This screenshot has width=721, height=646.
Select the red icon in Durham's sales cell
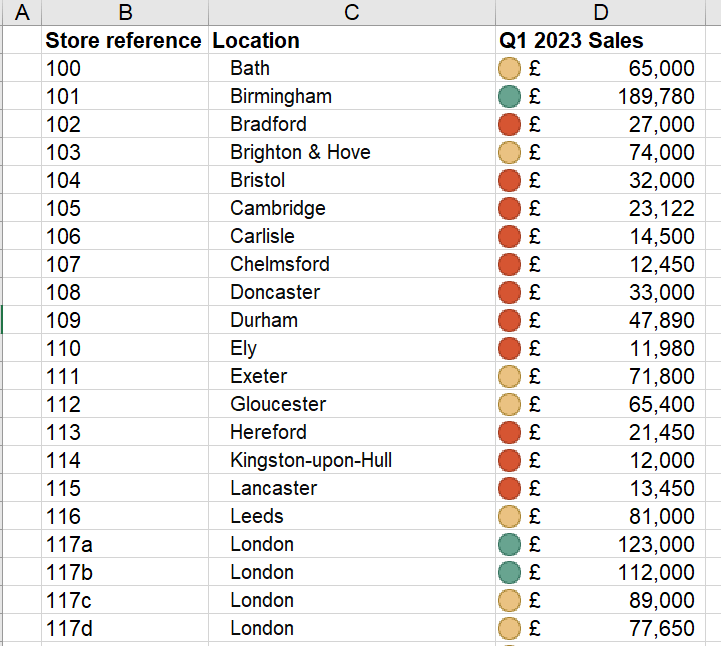(x=510, y=321)
